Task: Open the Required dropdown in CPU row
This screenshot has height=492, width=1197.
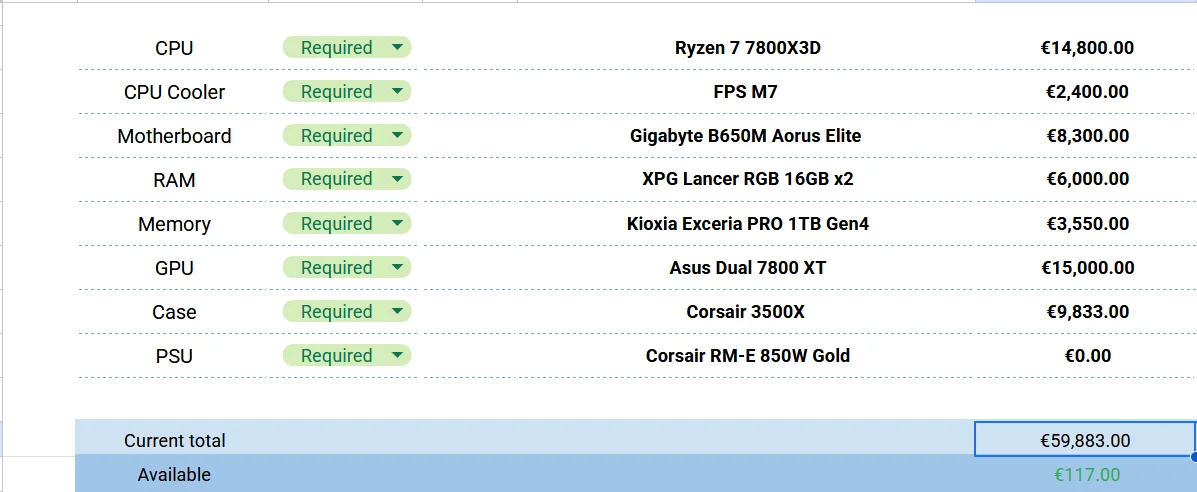Action: click(x=347, y=47)
